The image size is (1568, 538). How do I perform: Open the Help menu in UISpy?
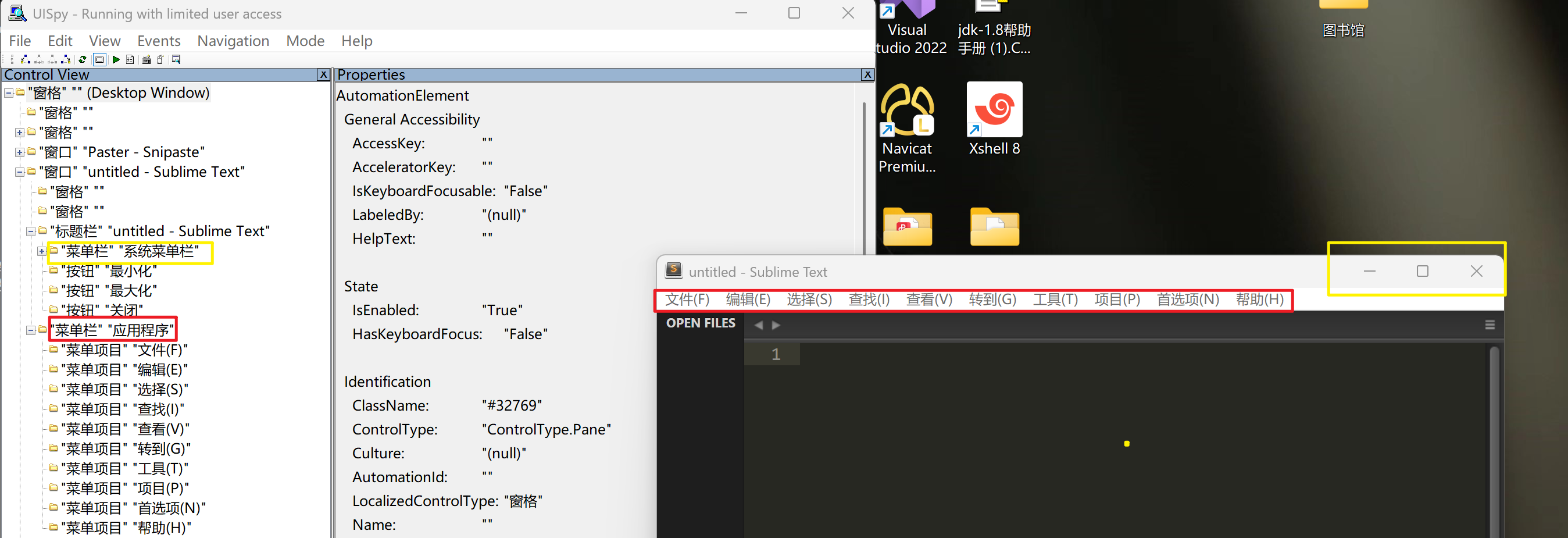(357, 41)
